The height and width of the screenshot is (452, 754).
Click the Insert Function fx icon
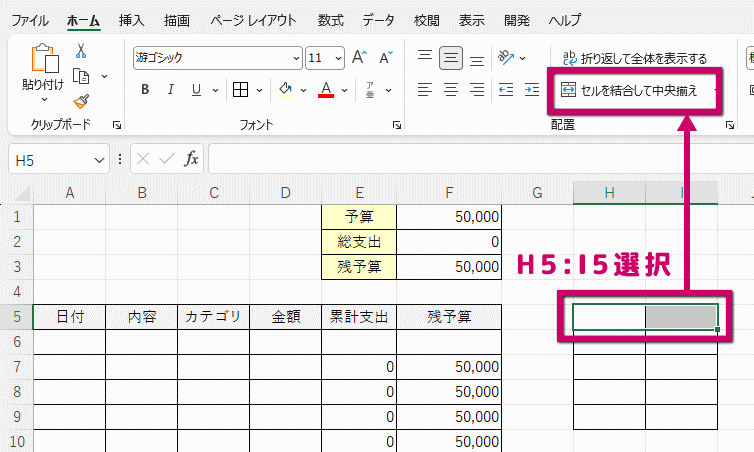point(190,158)
